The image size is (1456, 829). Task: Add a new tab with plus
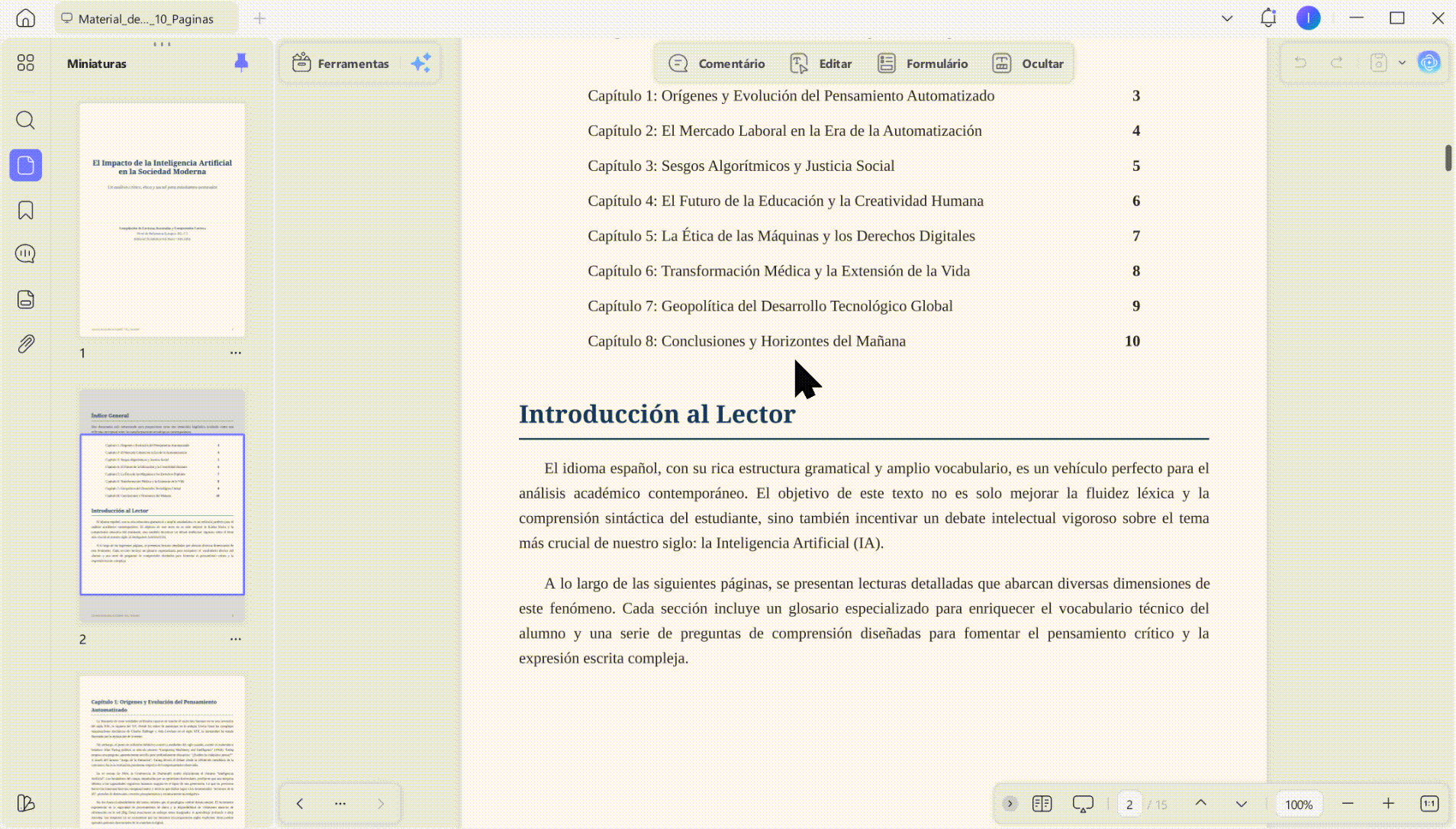[x=259, y=18]
